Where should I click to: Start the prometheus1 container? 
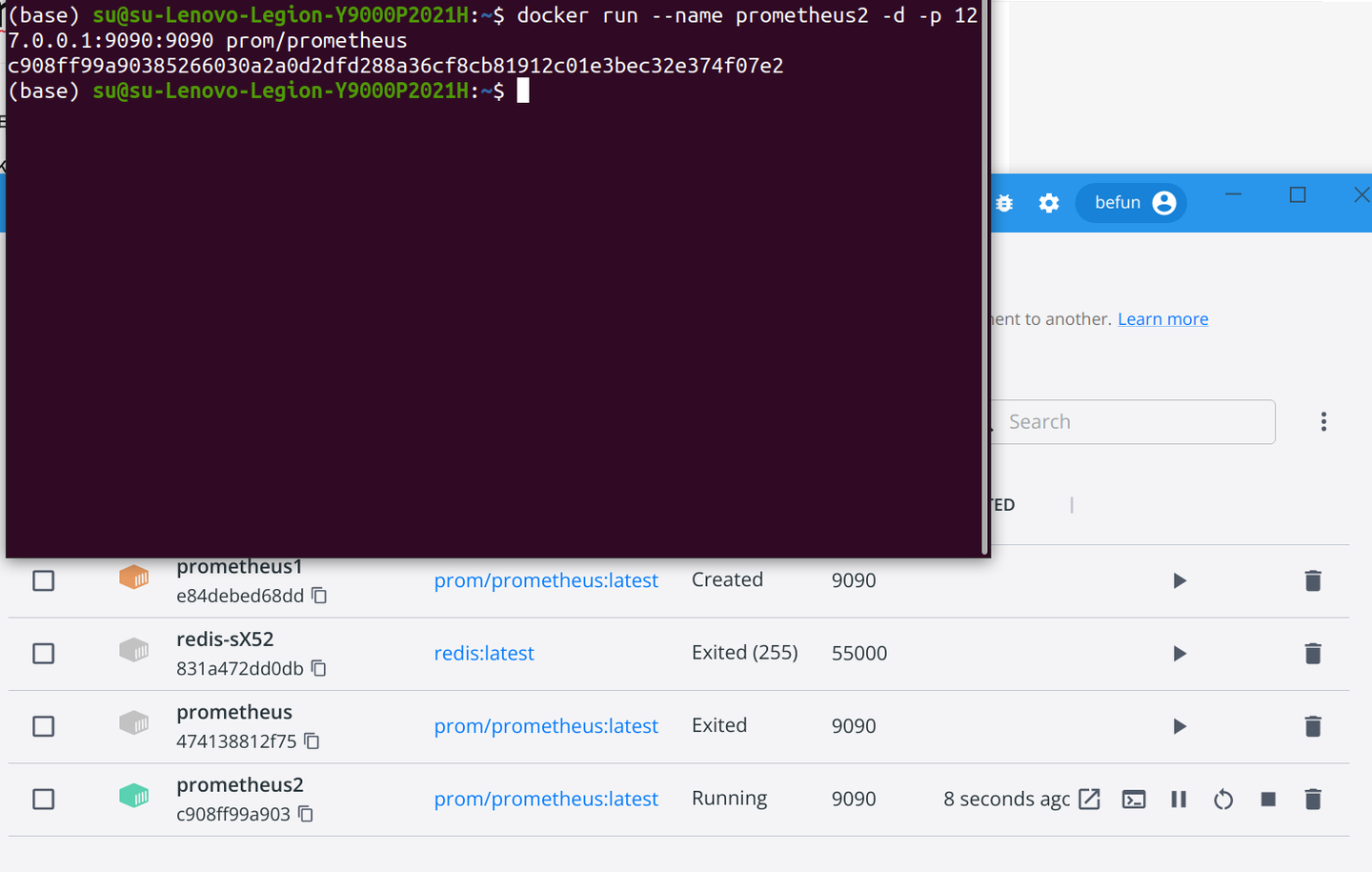1180,580
